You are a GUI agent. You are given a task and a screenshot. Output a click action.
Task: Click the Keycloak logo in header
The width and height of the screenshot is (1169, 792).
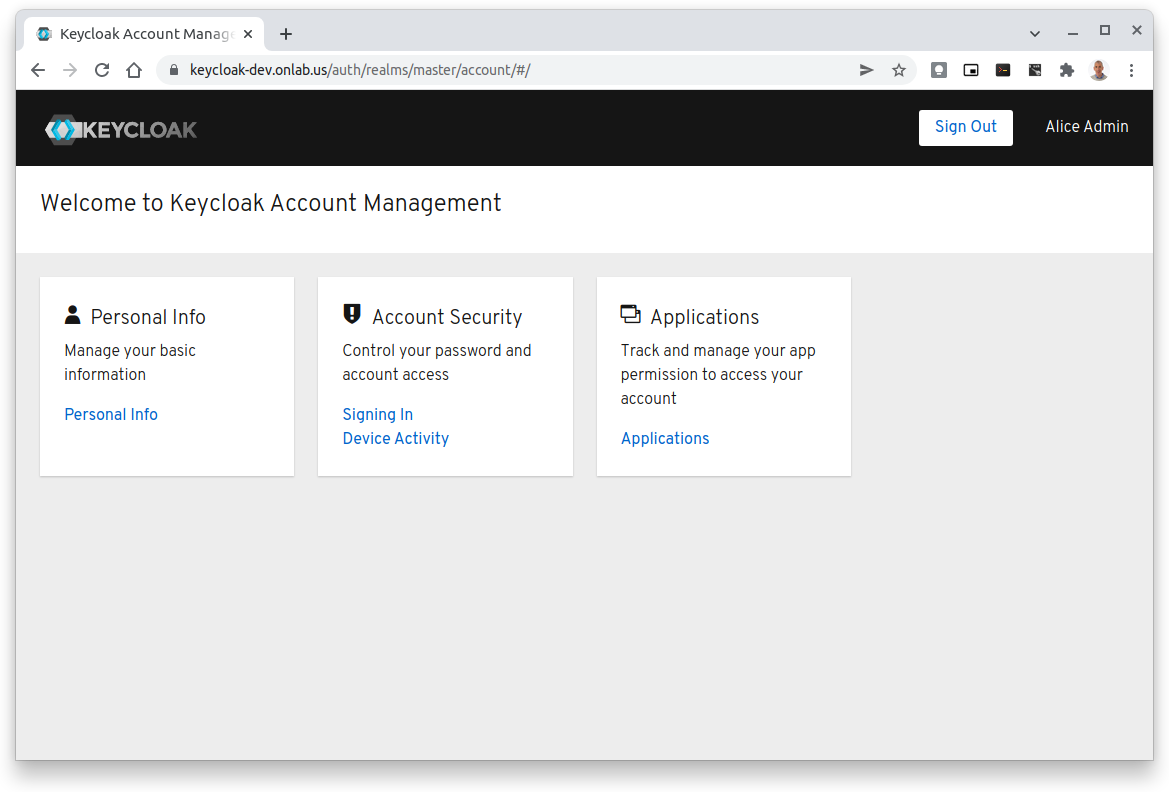coord(121,129)
